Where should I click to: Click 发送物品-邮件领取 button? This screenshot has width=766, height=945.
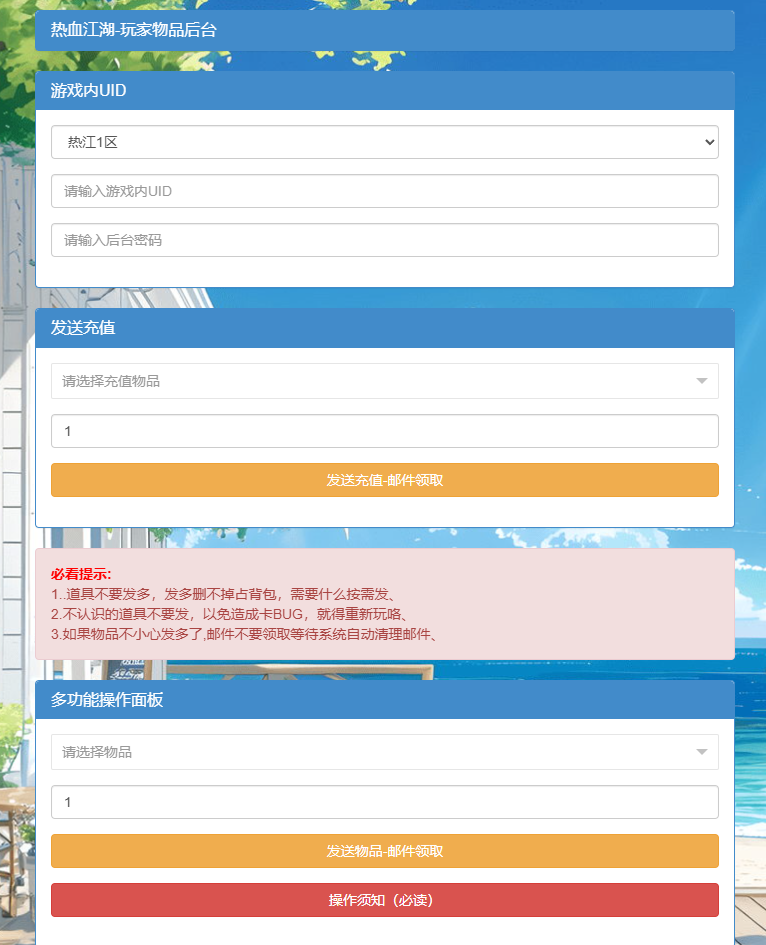point(385,851)
